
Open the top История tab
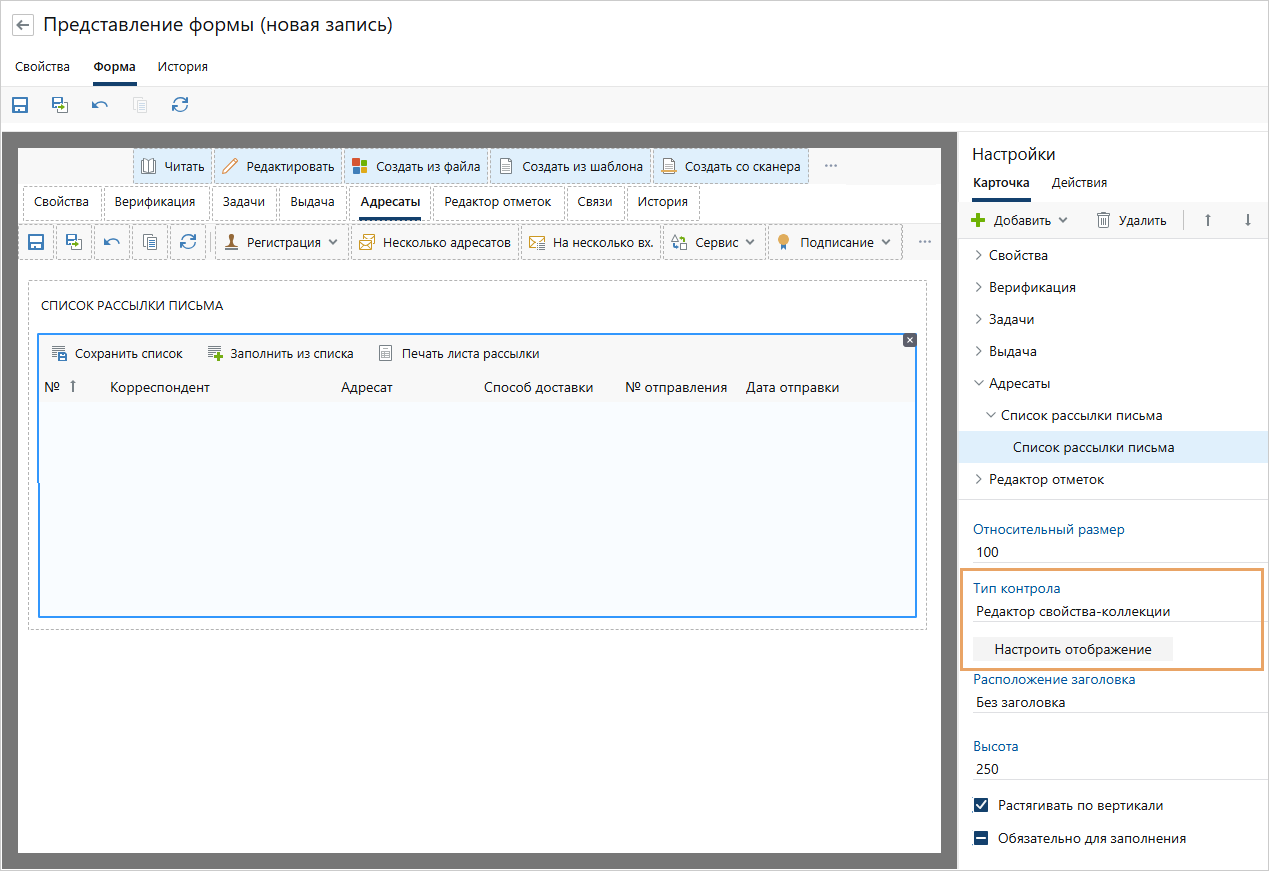pyautogui.click(x=182, y=67)
